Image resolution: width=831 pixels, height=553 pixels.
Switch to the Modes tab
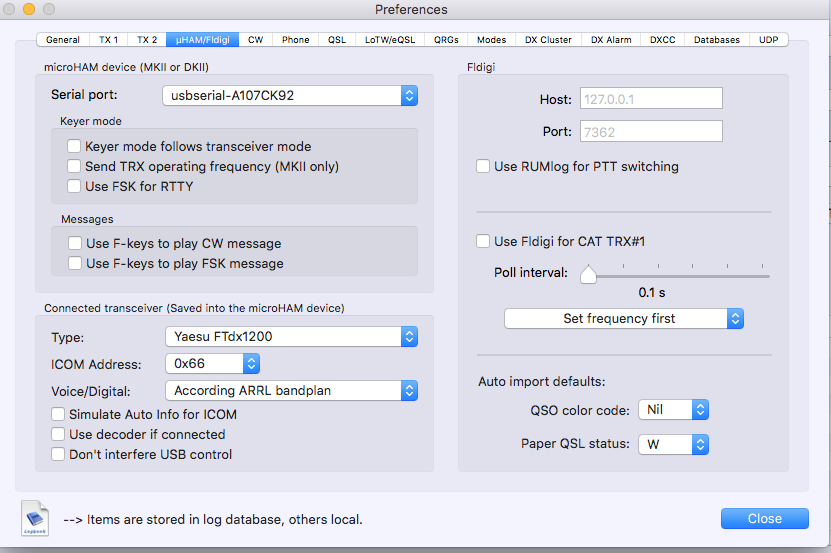click(492, 40)
